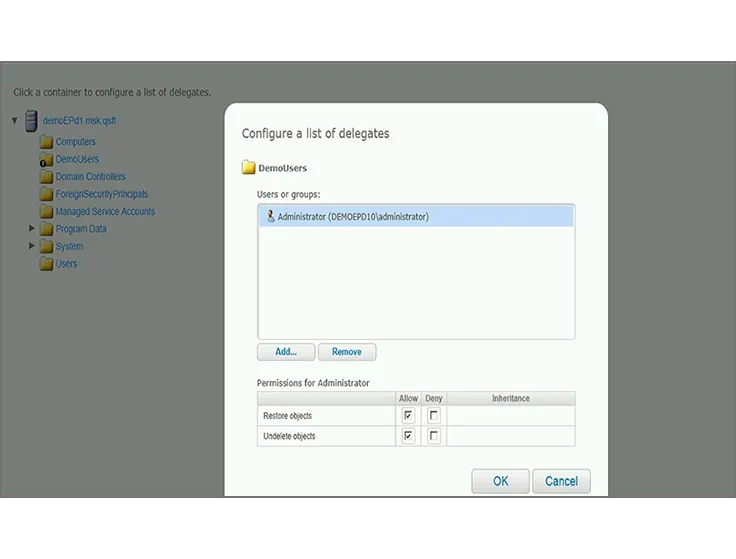Expand the System container

31,245
